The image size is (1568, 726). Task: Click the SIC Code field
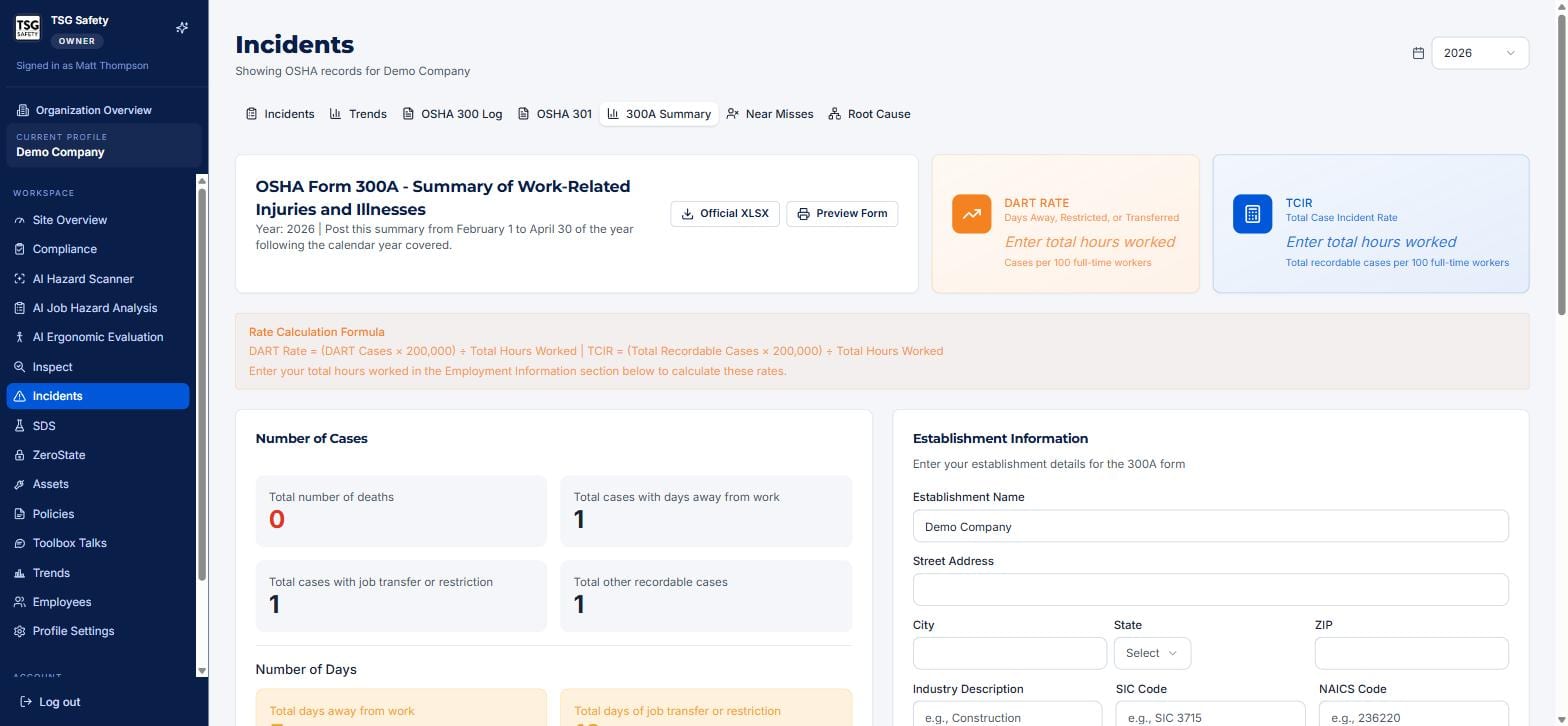(x=1210, y=714)
